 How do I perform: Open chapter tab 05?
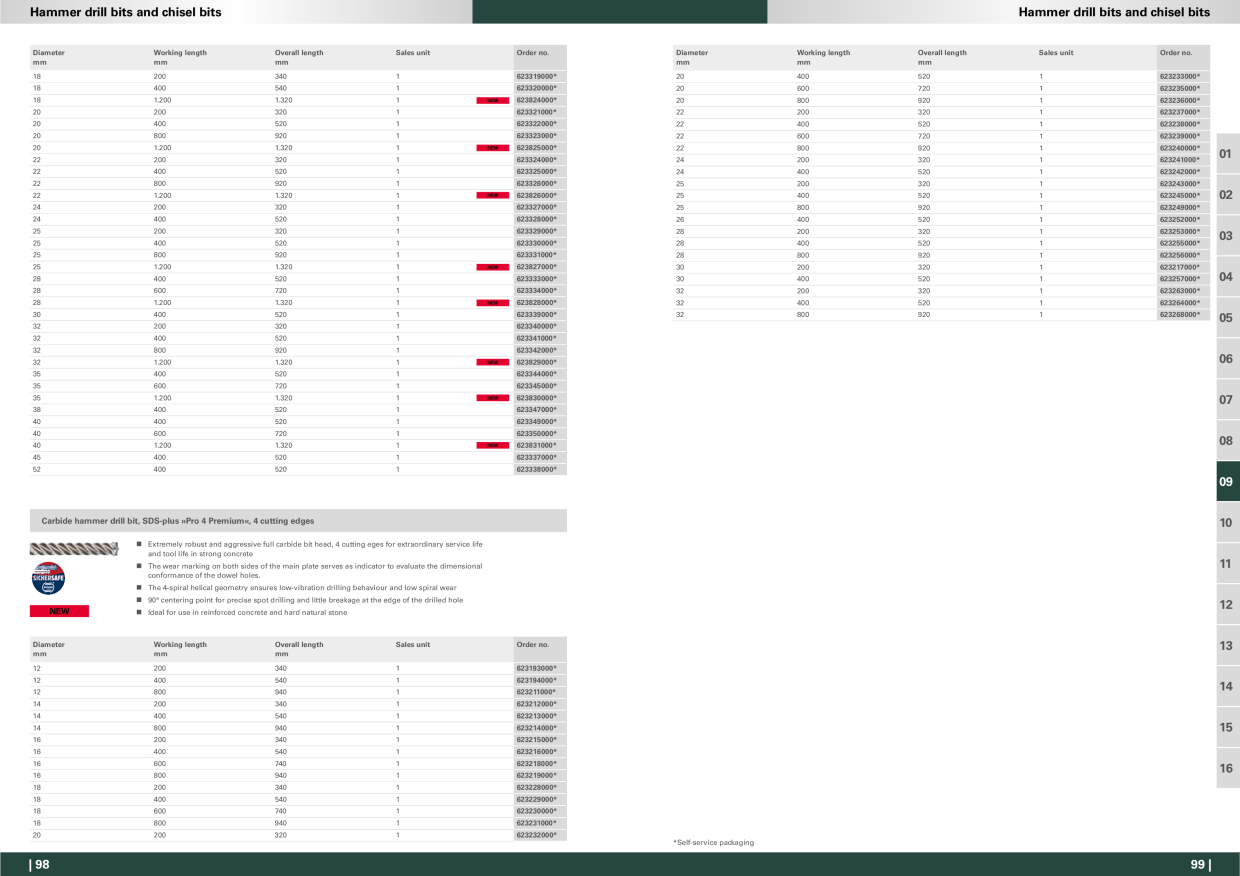coord(1226,318)
